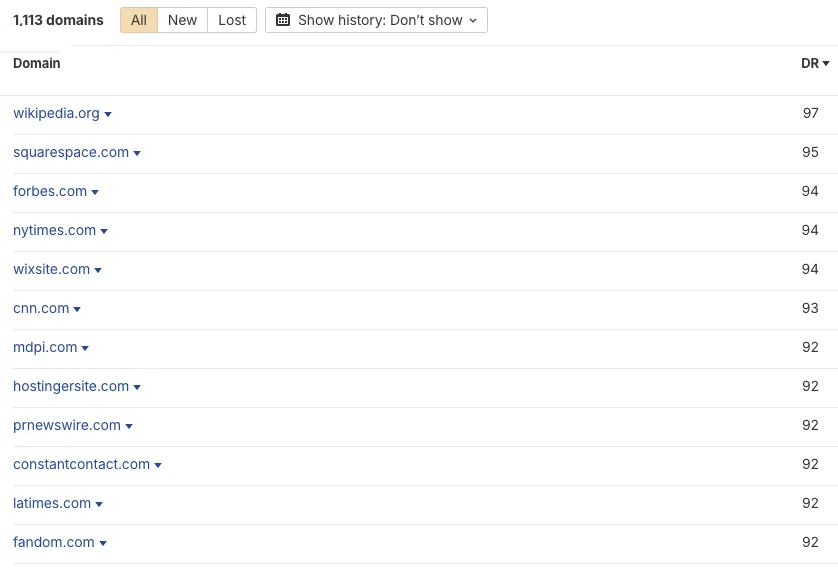Open the squarespace.com link
The image size is (838, 570).
pos(71,152)
